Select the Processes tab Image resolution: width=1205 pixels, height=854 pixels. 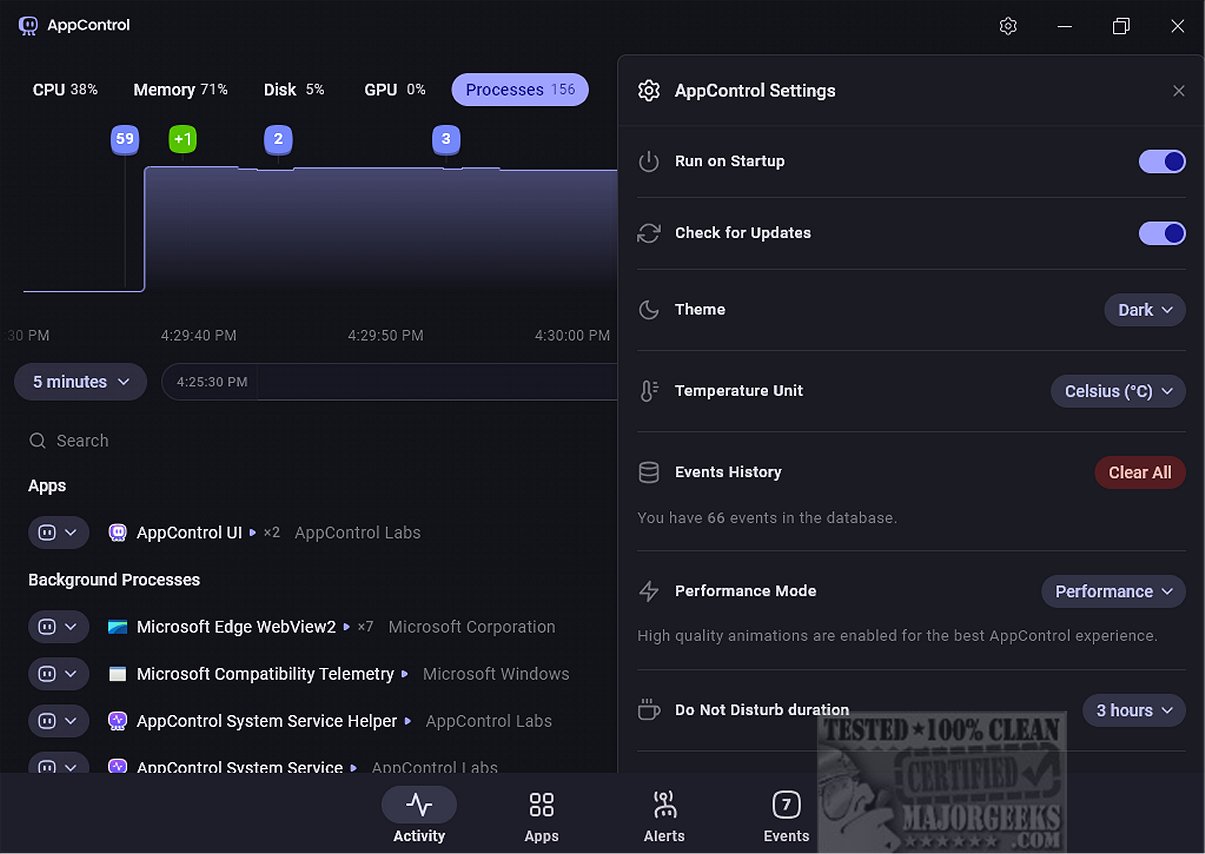(520, 90)
